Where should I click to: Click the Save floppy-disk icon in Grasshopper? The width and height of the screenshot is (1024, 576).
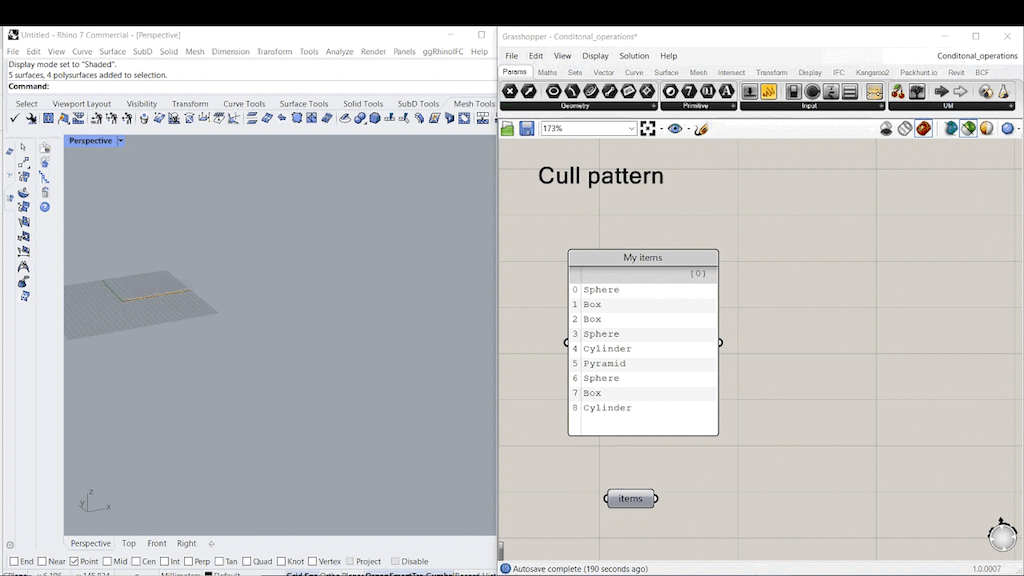tap(526, 129)
